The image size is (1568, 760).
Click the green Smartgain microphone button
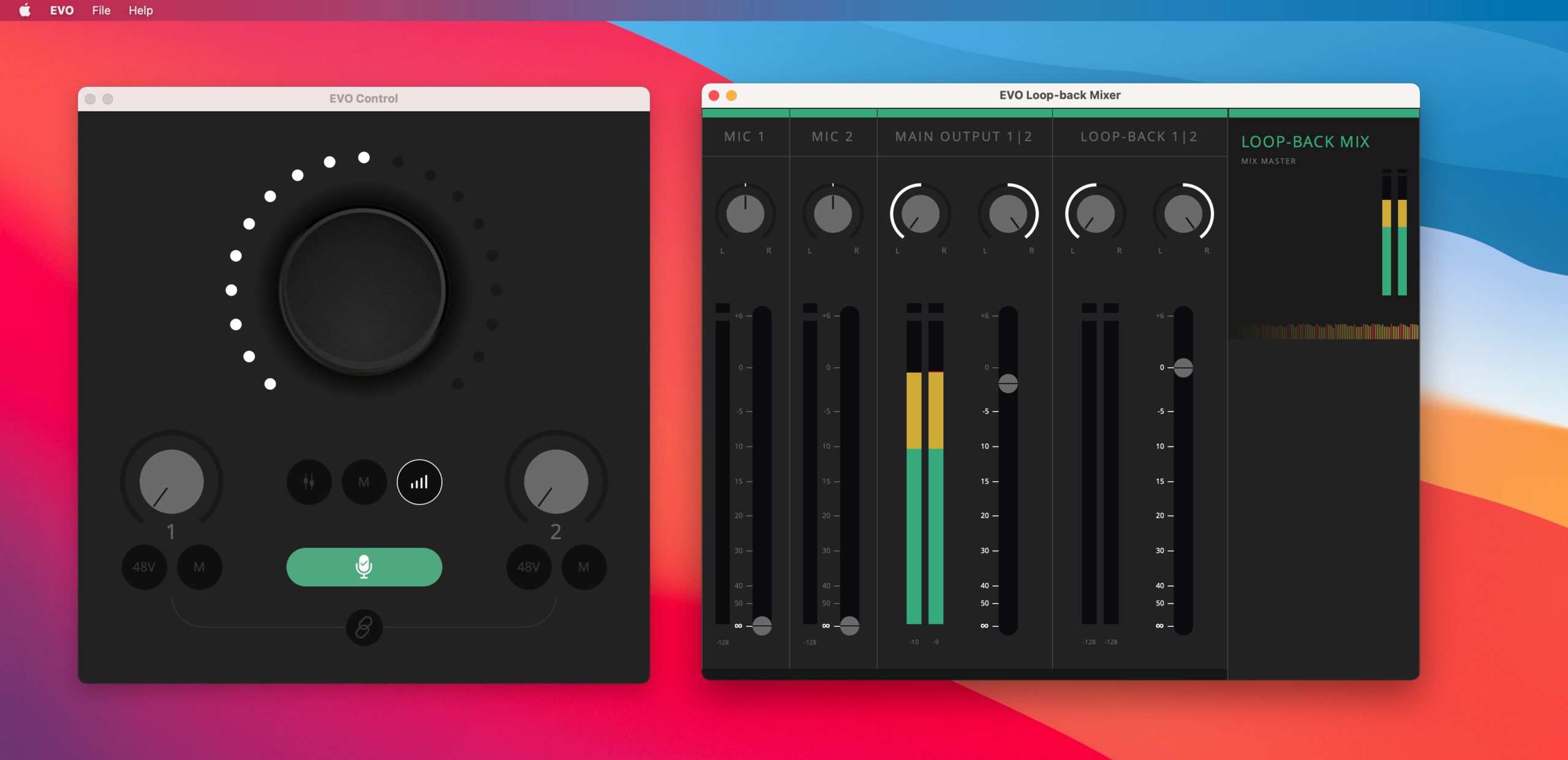coord(364,567)
